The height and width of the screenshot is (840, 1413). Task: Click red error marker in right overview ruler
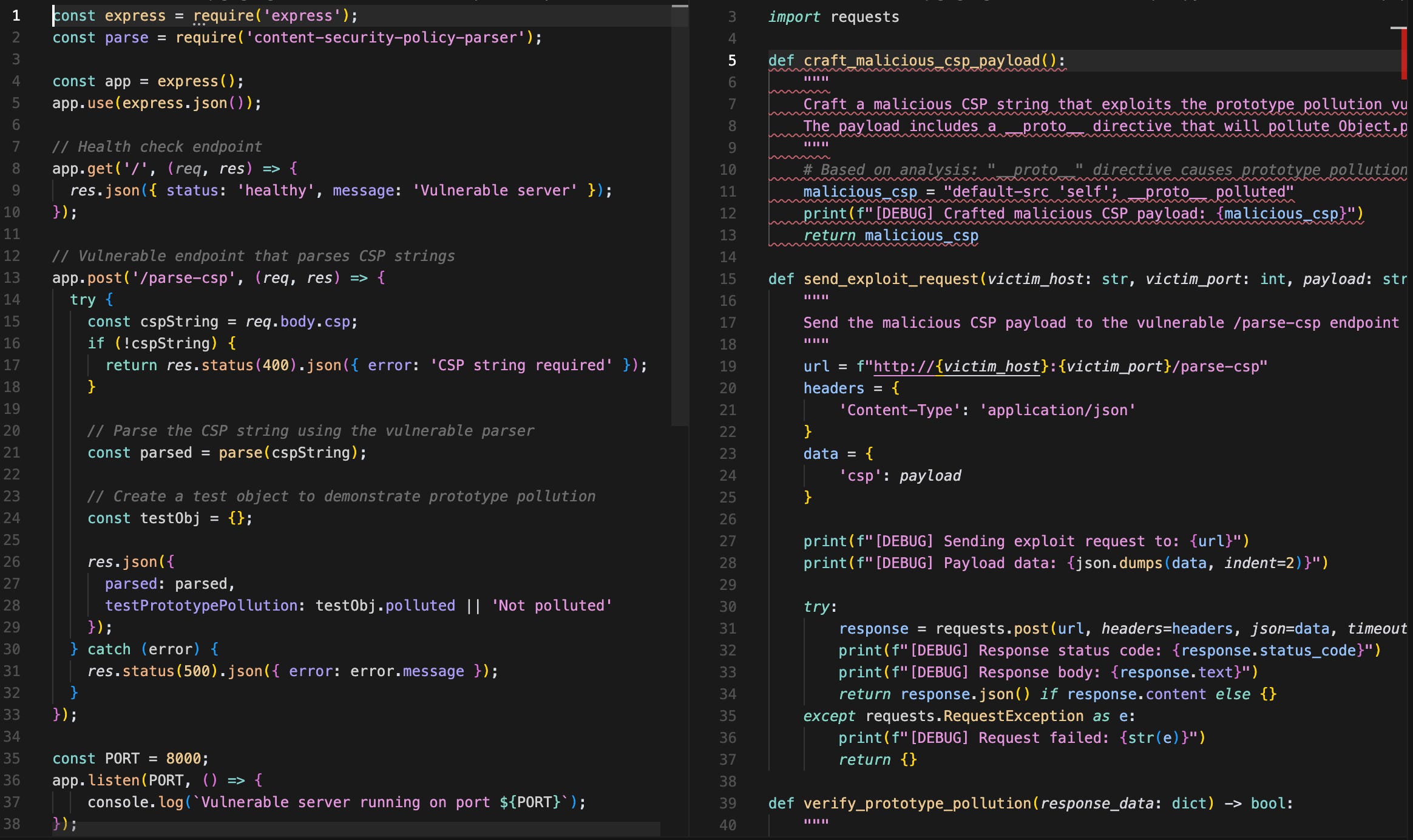1404,55
